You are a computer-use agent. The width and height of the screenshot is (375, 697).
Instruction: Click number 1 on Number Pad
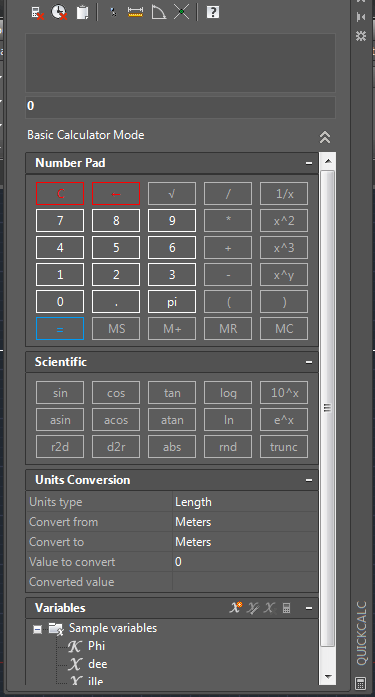click(x=60, y=275)
